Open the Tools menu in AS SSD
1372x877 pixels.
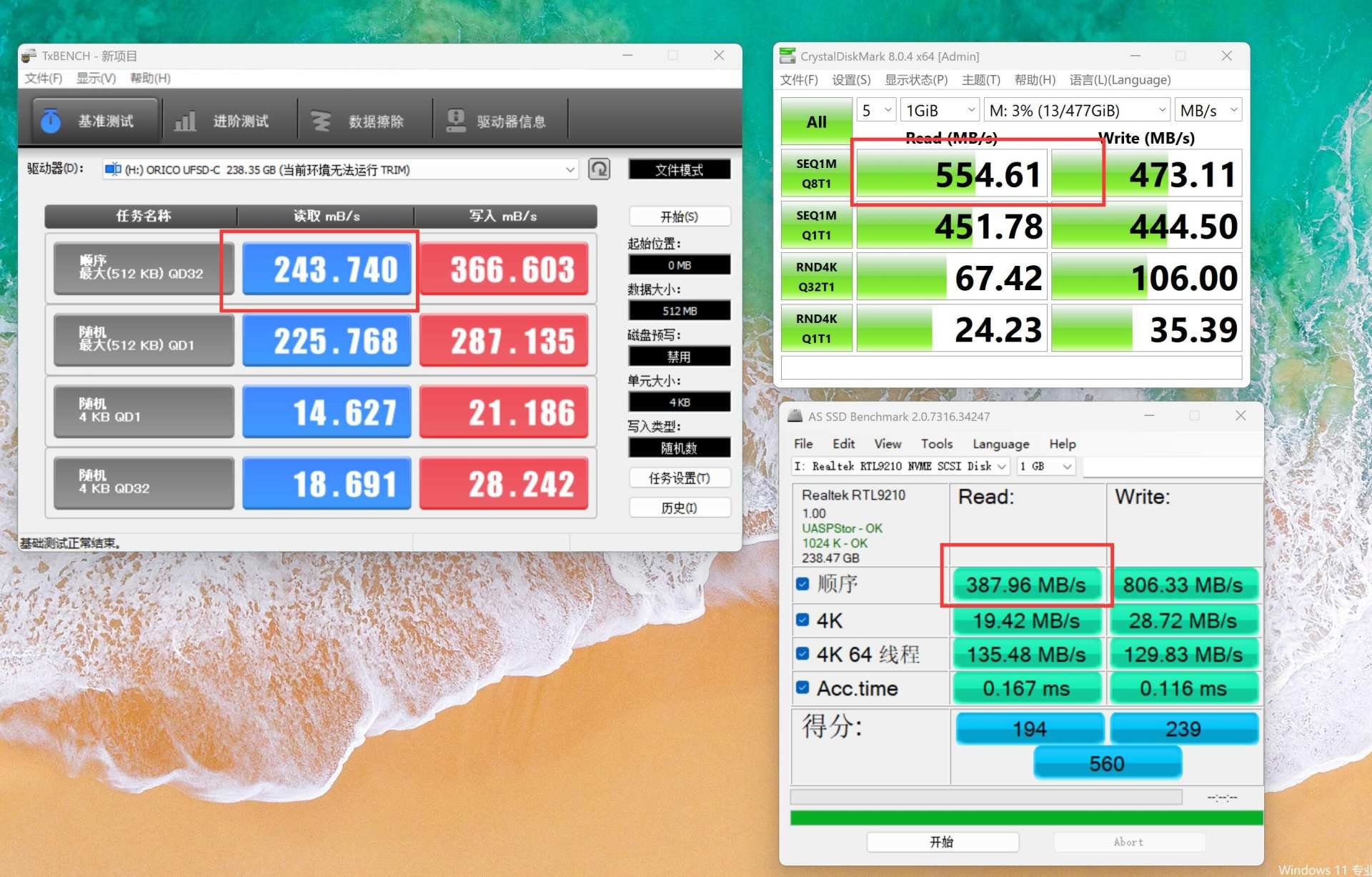click(936, 444)
